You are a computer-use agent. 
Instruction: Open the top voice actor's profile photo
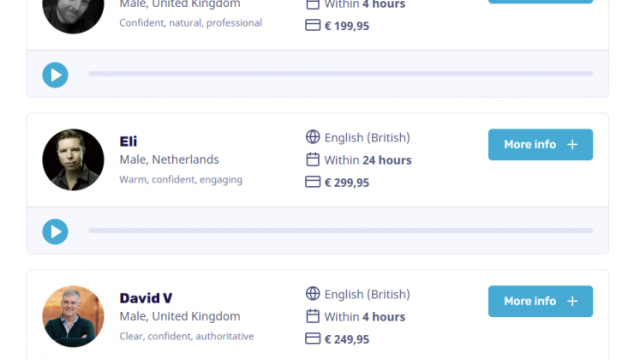point(73,12)
